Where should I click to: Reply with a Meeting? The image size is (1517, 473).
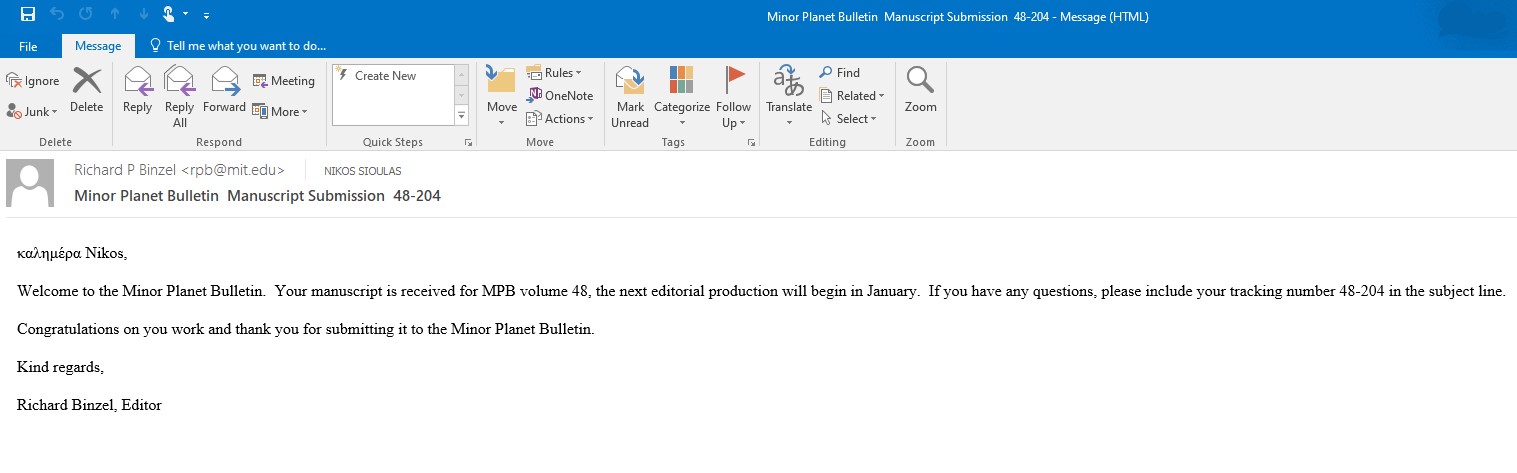point(284,81)
